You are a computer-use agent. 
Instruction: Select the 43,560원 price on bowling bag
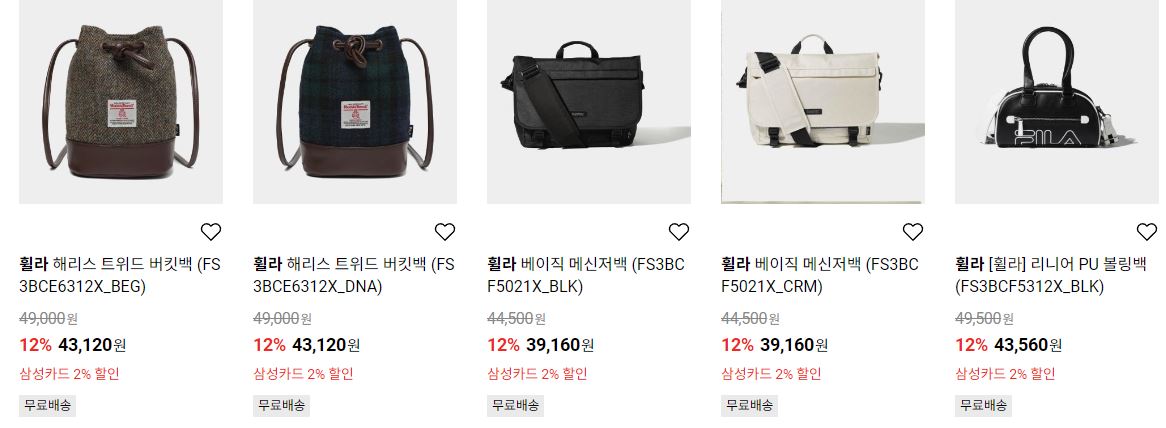[1028, 345]
